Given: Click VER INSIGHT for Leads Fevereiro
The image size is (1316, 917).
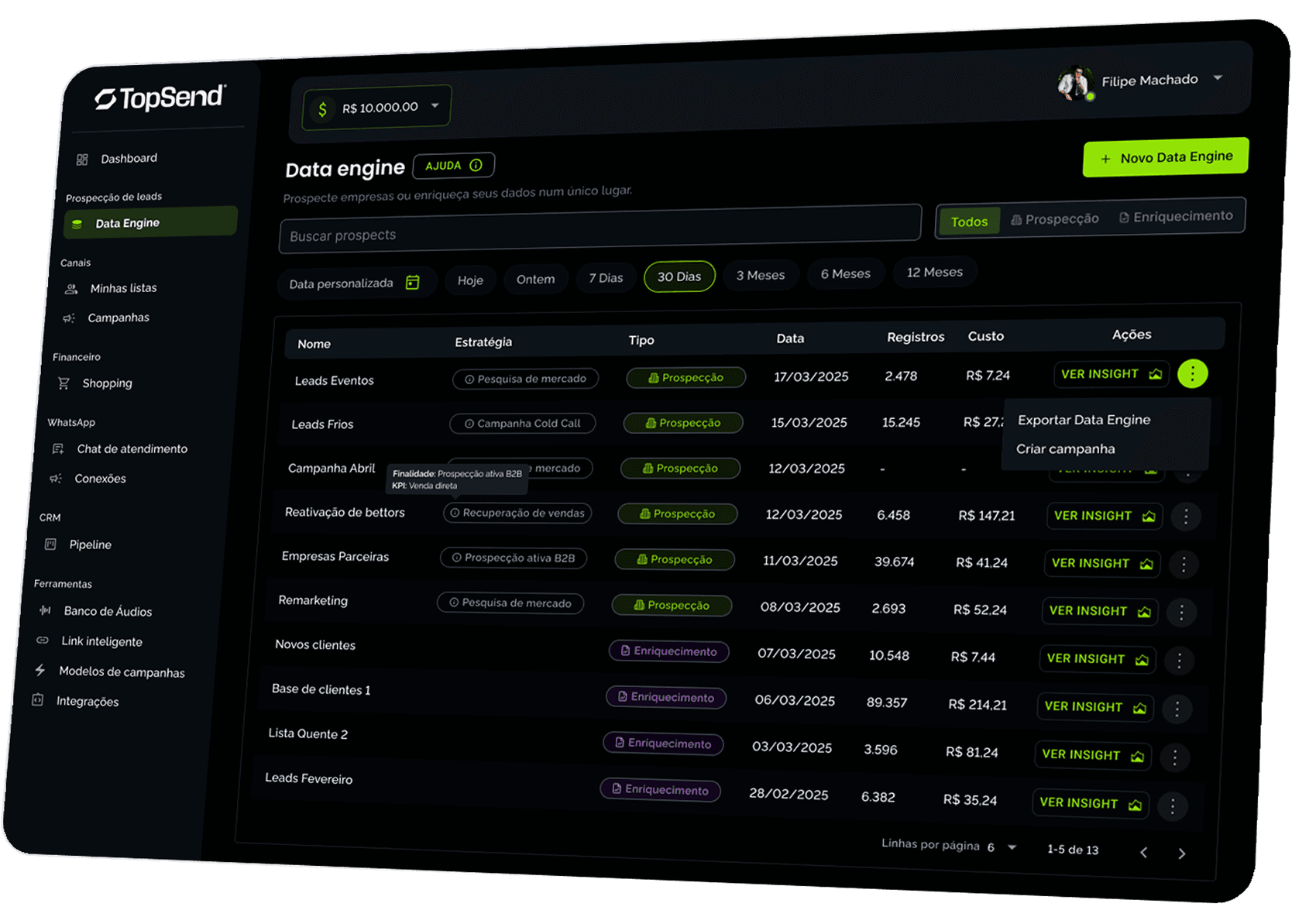Looking at the screenshot, I should click(x=1091, y=803).
